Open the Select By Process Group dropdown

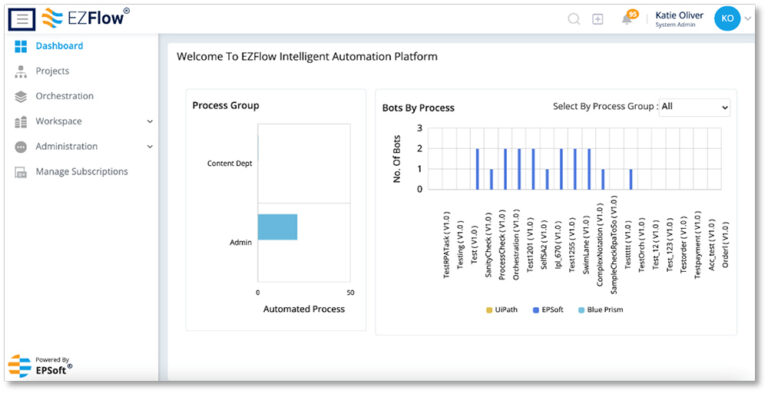tap(695, 107)
